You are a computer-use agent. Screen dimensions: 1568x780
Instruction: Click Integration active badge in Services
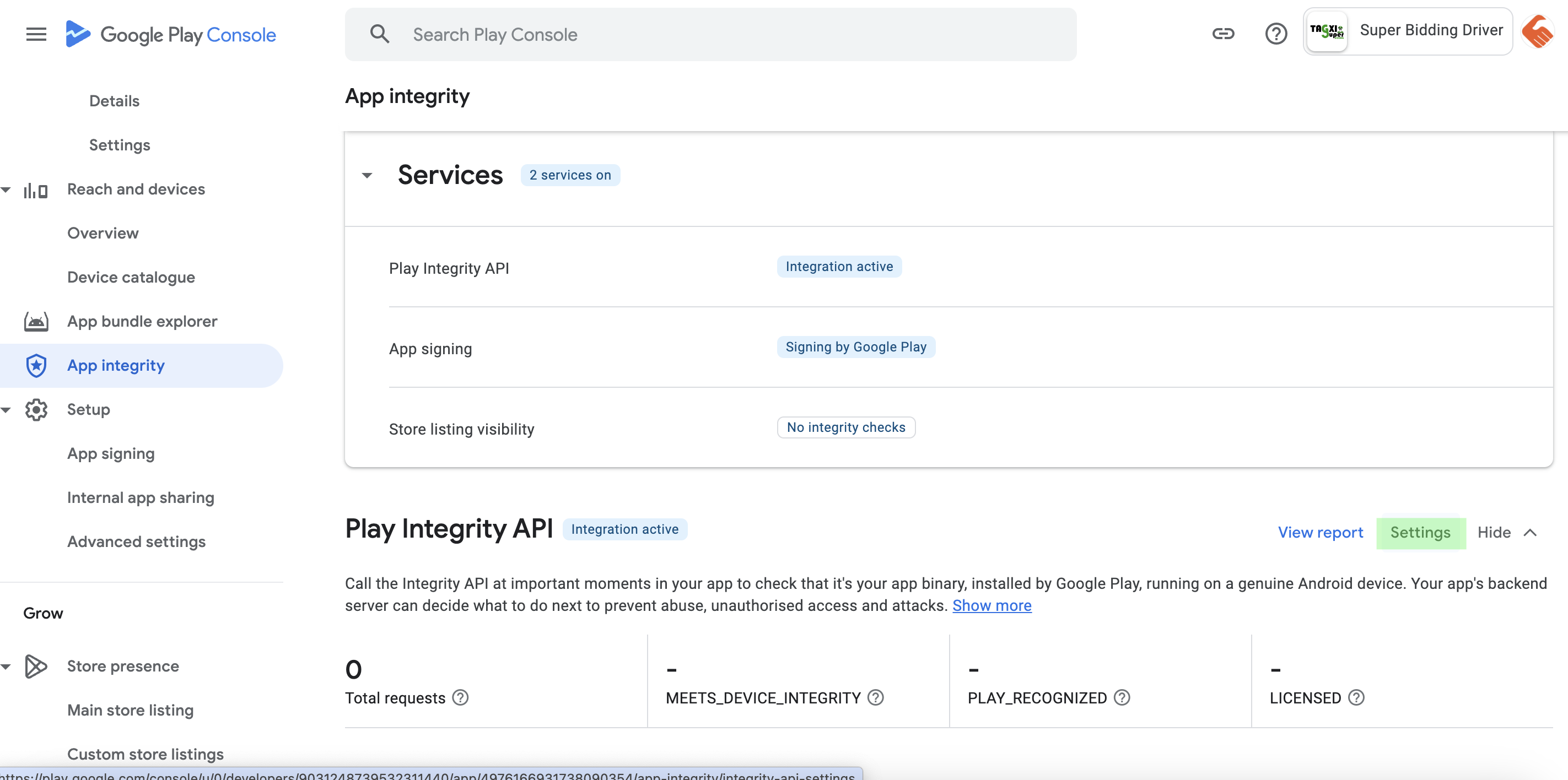click(839, 267)
